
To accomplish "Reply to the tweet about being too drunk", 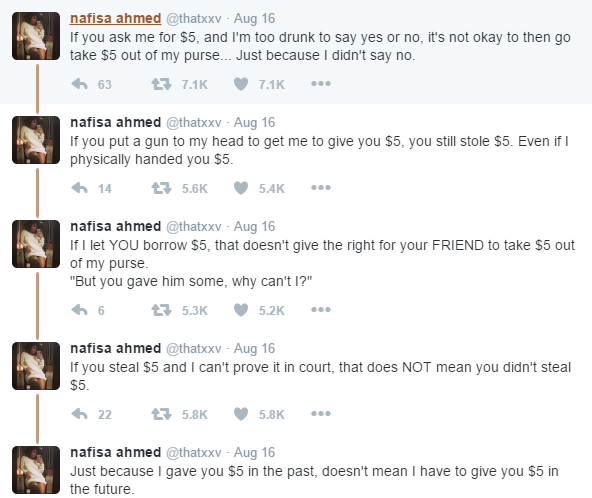I will (x=80, y=84).
